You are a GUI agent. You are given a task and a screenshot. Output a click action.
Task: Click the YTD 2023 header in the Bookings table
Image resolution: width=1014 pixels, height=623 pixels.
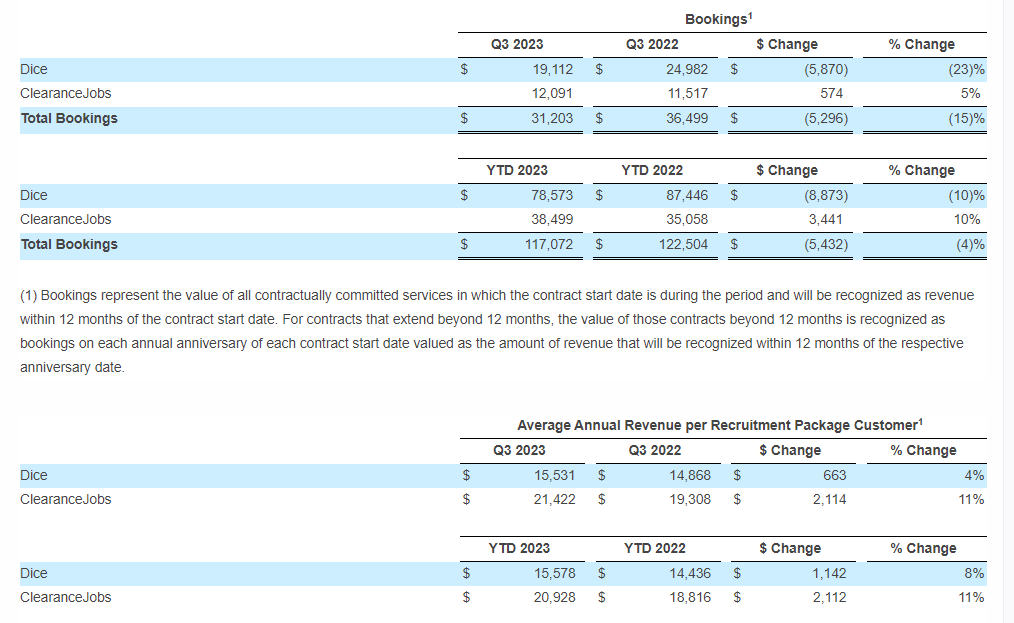coord(517,170)
